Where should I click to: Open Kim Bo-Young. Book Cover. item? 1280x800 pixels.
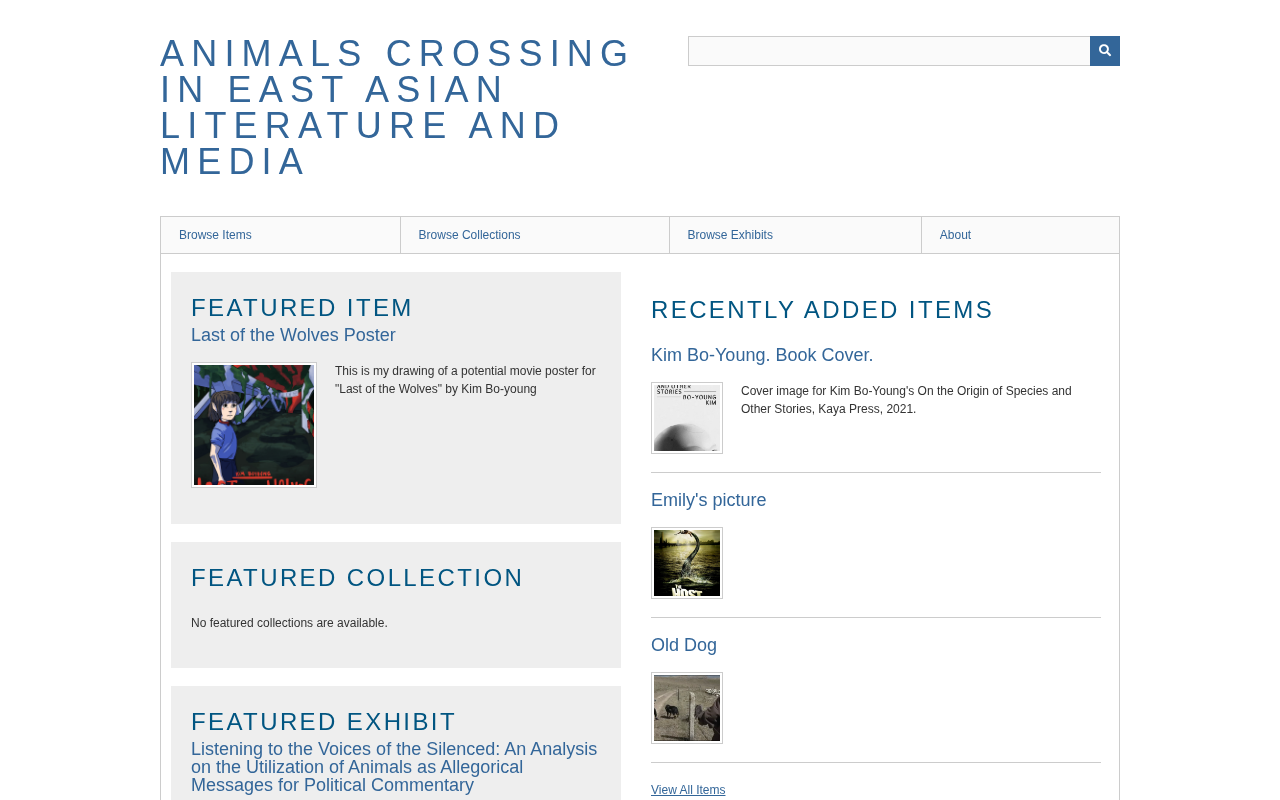click(762, 355)
